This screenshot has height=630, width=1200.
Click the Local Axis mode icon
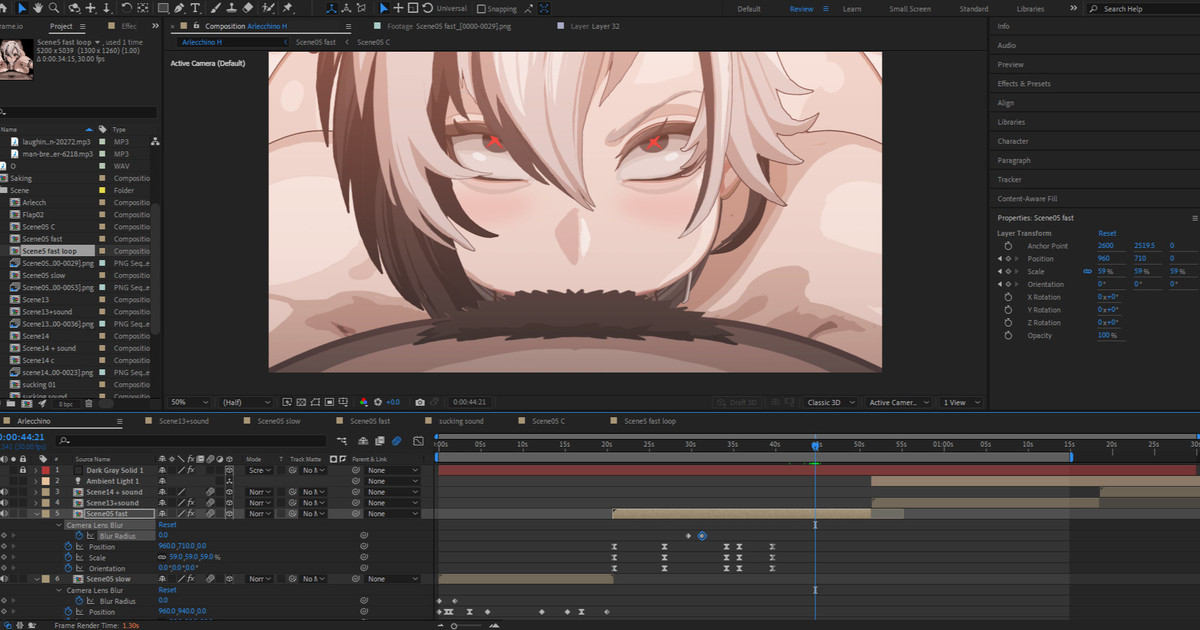(332, 8)
